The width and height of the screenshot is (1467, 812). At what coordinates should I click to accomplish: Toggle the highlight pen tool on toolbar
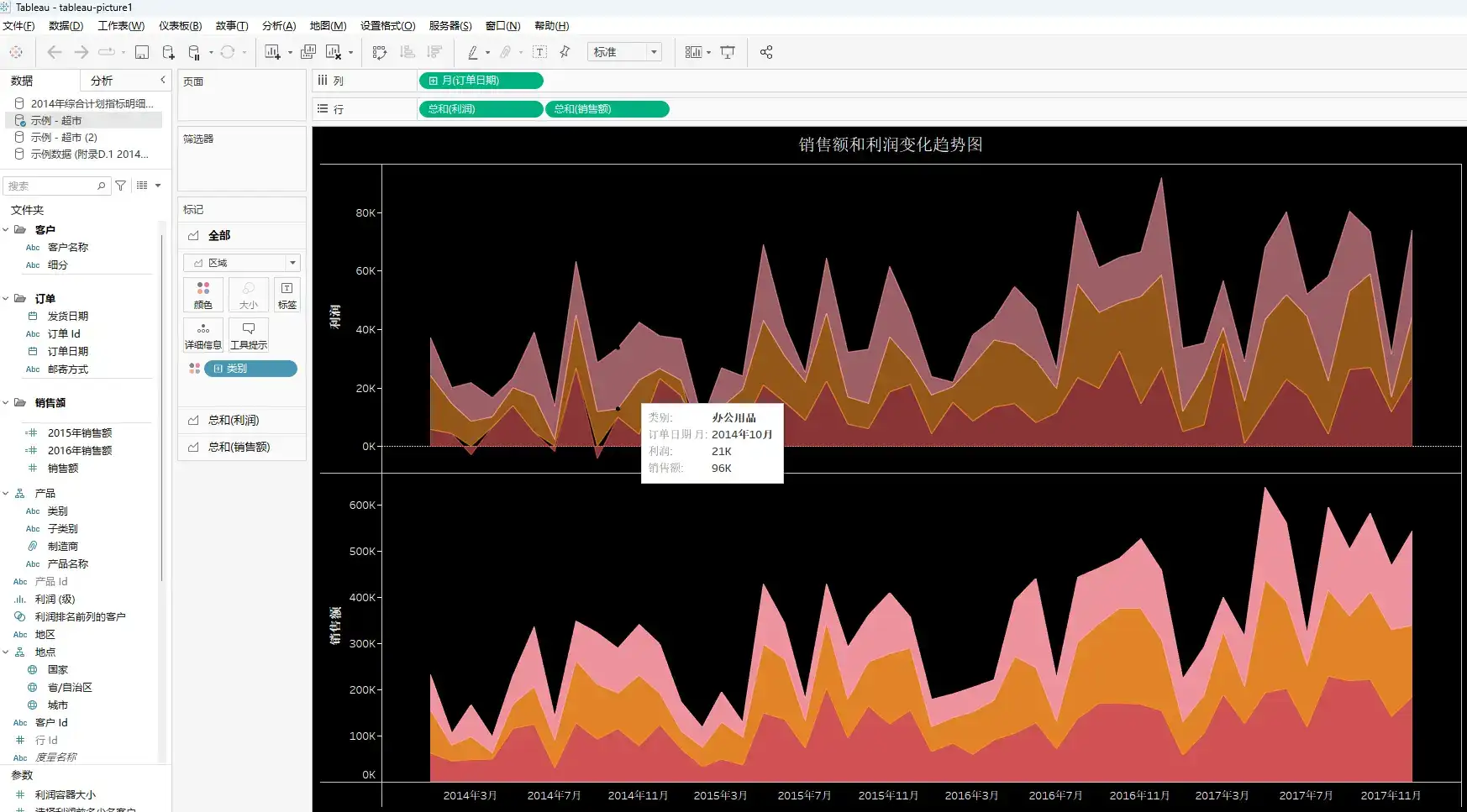click(471, 52)
